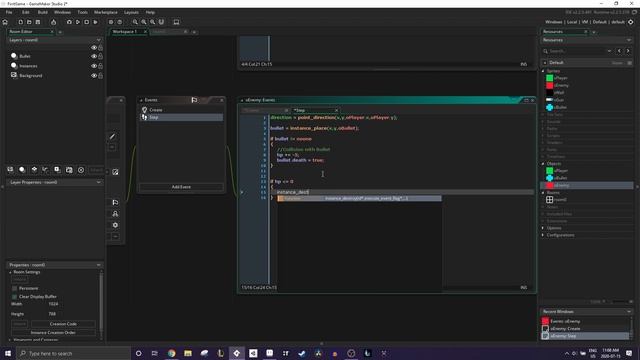
Task: Open Events flag icon in object panel
Action: tap(115, 202)
